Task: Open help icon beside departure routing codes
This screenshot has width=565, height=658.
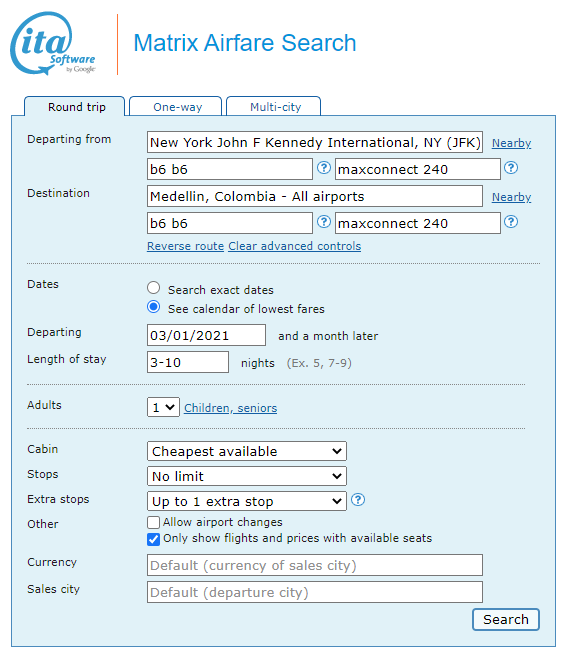Action: click(323, 168)
